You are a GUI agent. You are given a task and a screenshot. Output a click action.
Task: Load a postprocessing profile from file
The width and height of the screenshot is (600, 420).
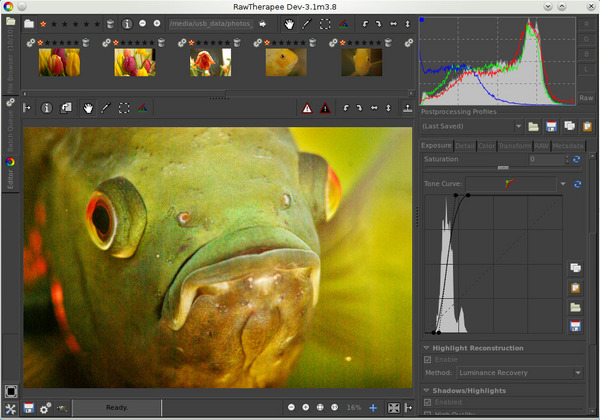point(534,127)
